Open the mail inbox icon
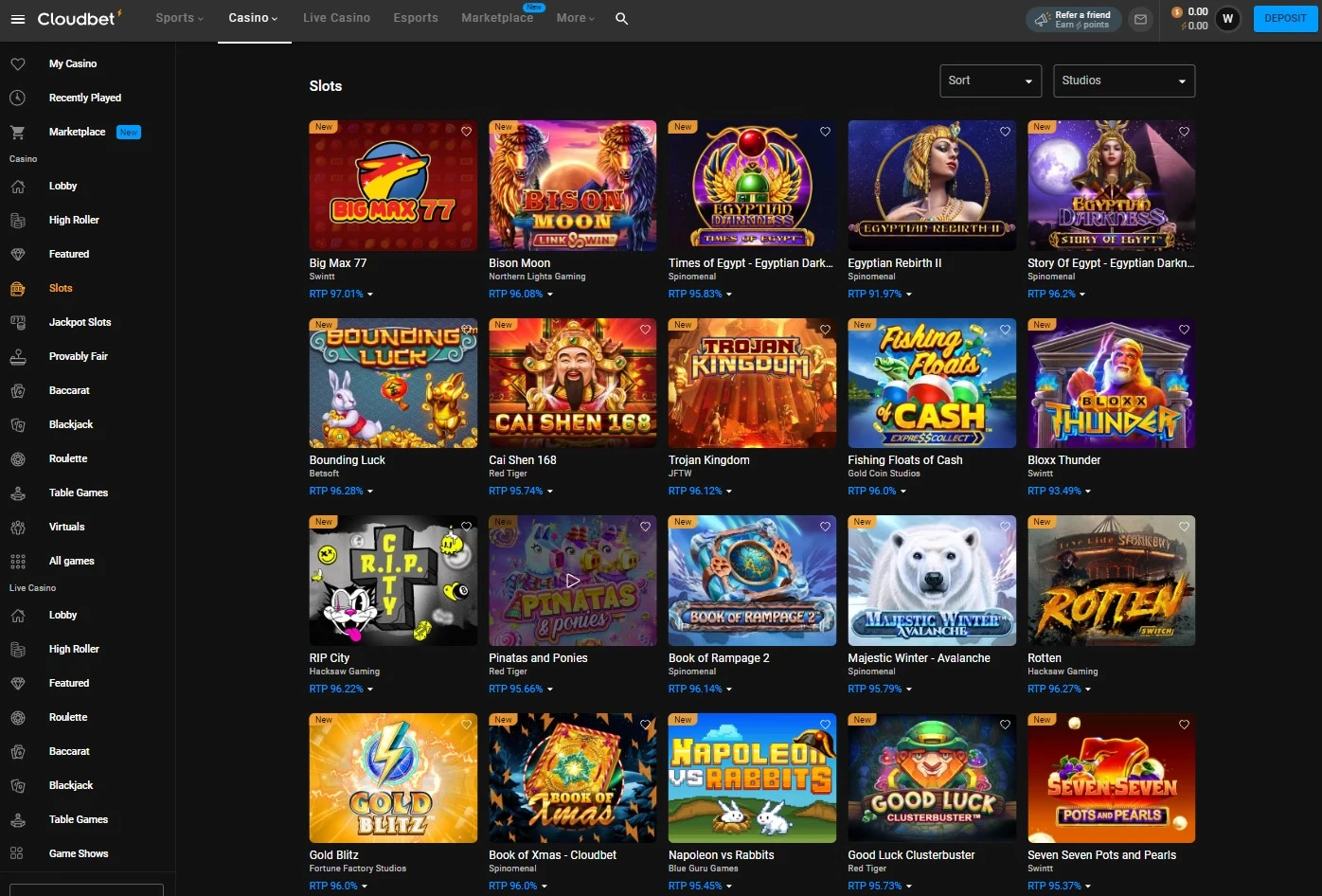Viewport: 1322px width, 896px height. pyautogui.click(x=1140, y=19)
